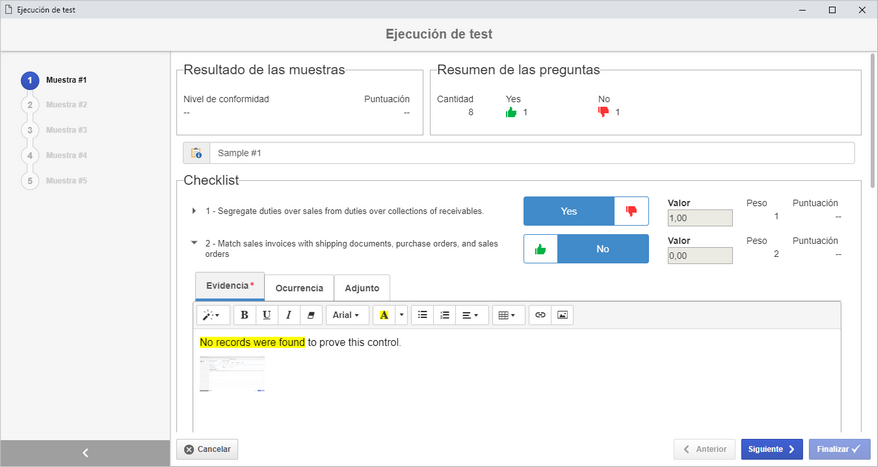The image size is (878, 467).
Task: Select step Muestra #4
Action: point(54,155)
